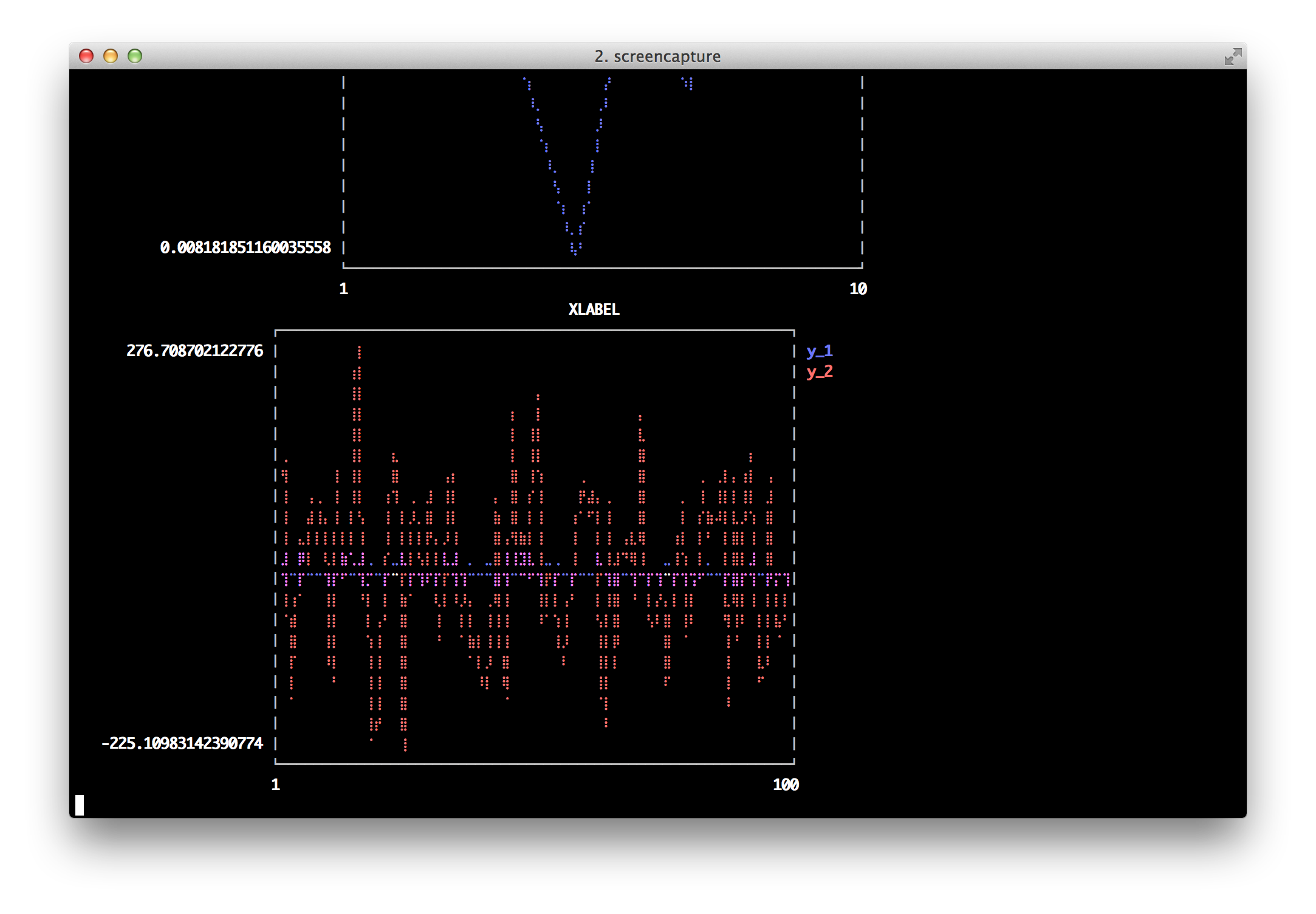Enter fullscreen using the diagonal arrows icon
This screenshot has height=914, width=1316.
point(1233,57)
